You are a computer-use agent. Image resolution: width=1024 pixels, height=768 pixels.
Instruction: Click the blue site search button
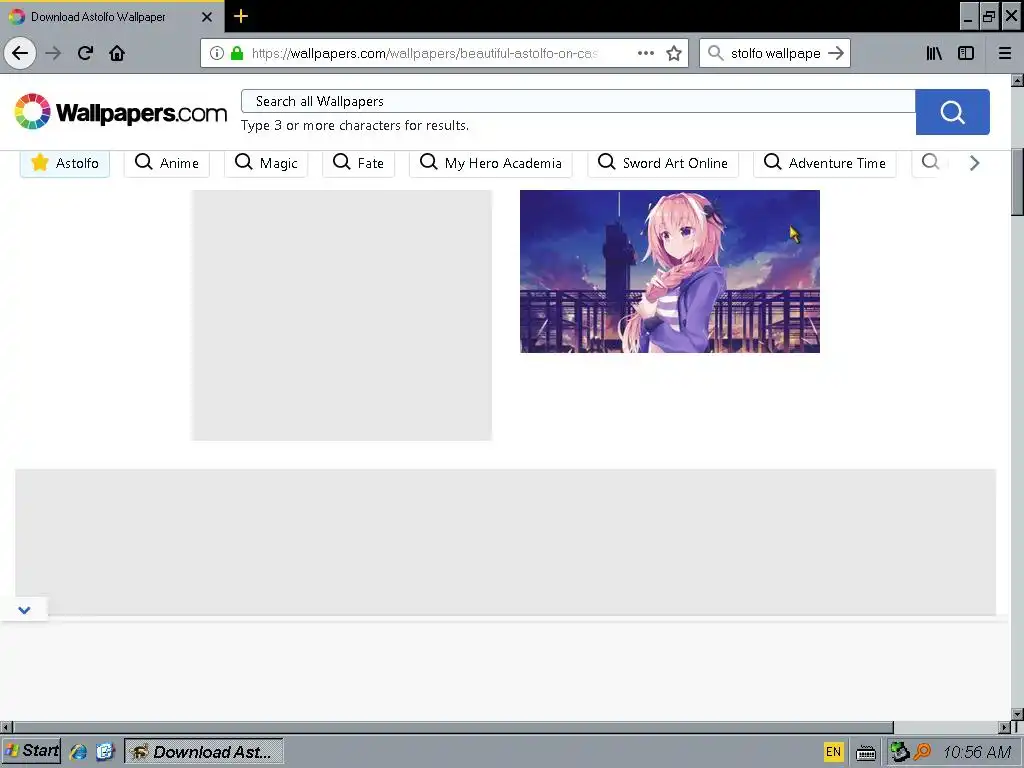pyautogui.click(x=952, y=112)
